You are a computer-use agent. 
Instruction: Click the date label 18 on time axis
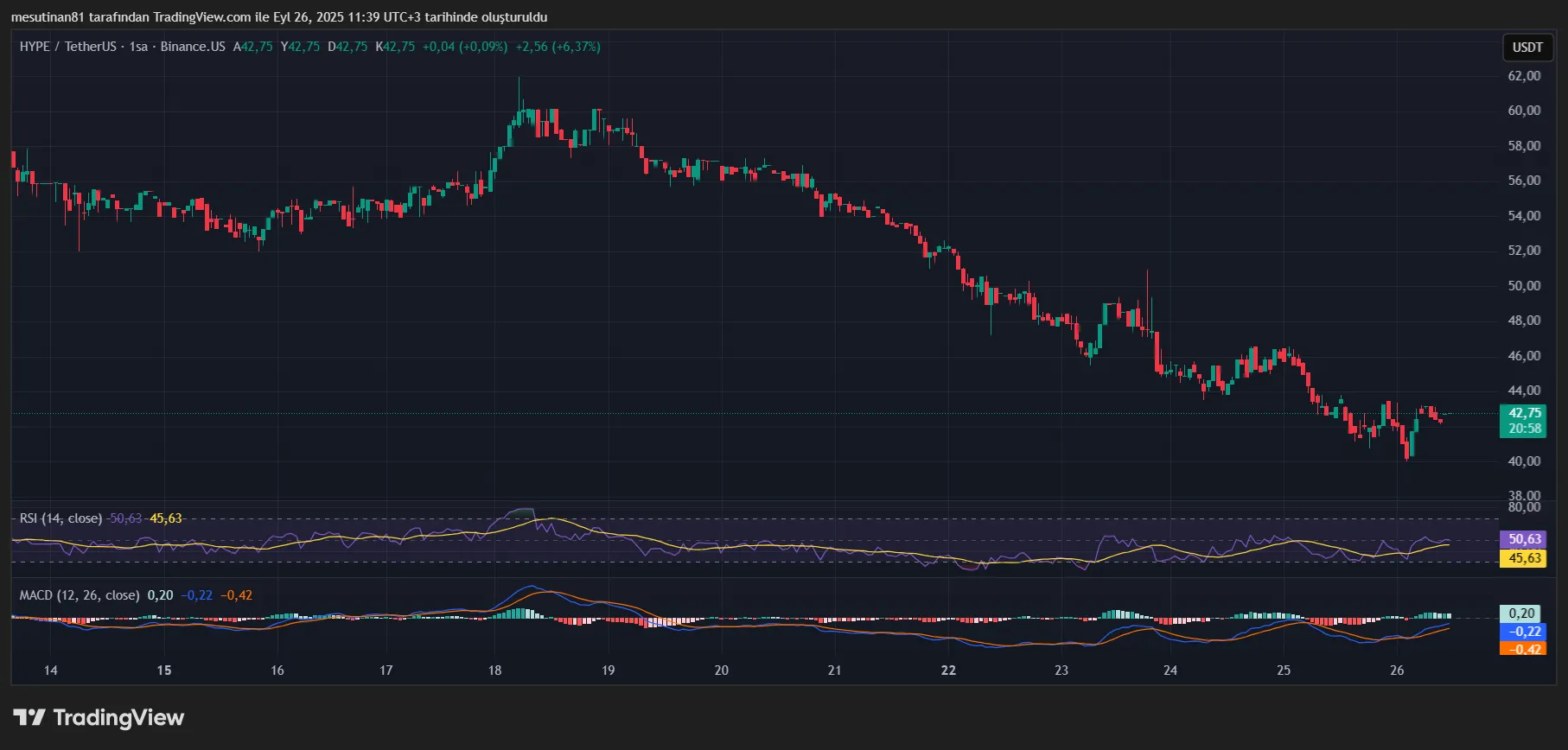(x=495, y=671)
